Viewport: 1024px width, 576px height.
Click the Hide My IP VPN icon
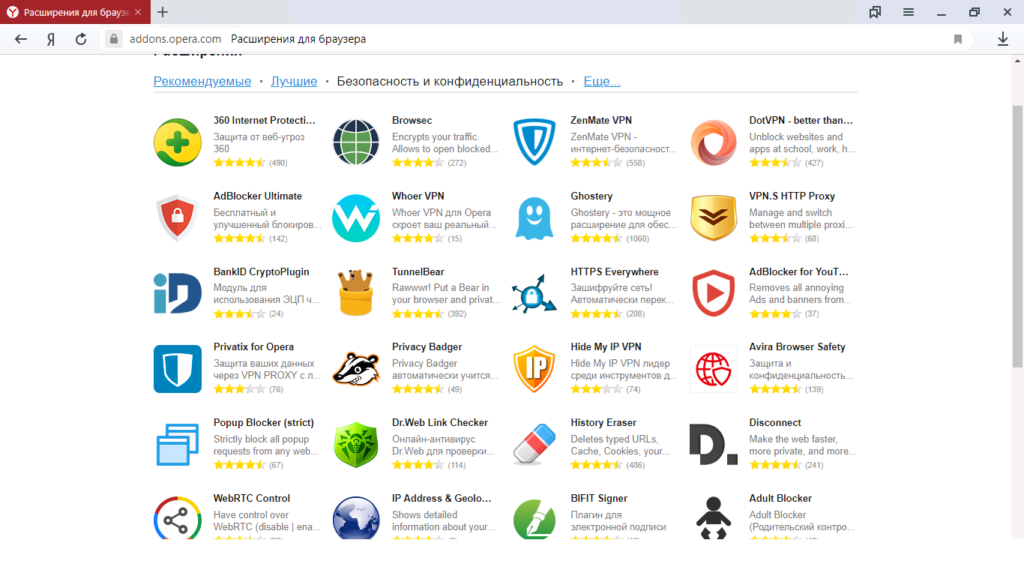click(x=534, y=369)
